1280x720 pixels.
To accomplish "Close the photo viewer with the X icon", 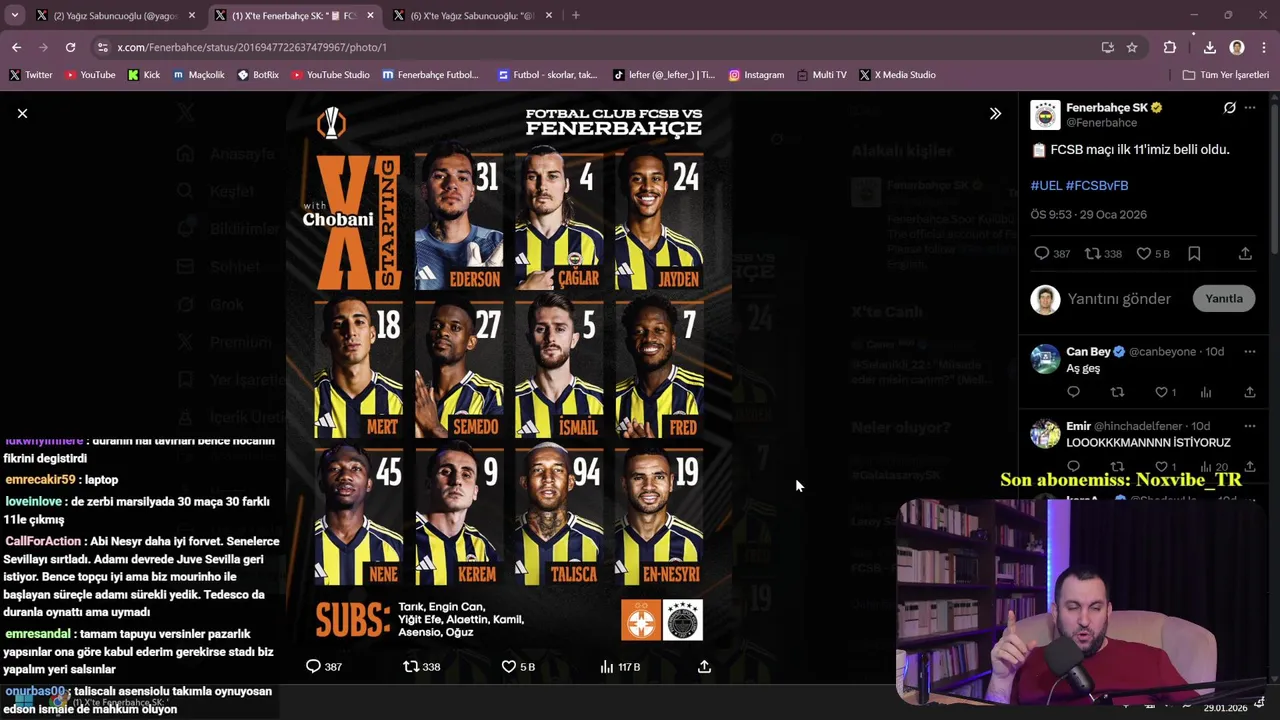I will pyautogui.click(x=22, y=113).
